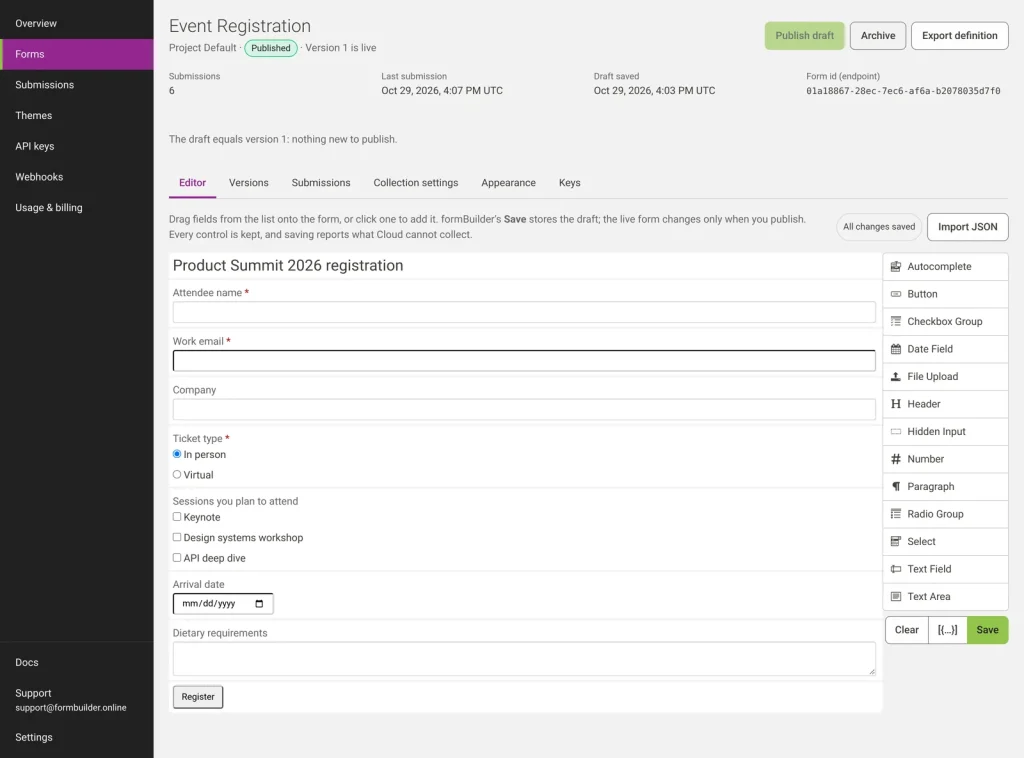This screenshot has height=758, width=1024.
Task: Click the All changes saved indicator
Action: [x=878, y=227]
